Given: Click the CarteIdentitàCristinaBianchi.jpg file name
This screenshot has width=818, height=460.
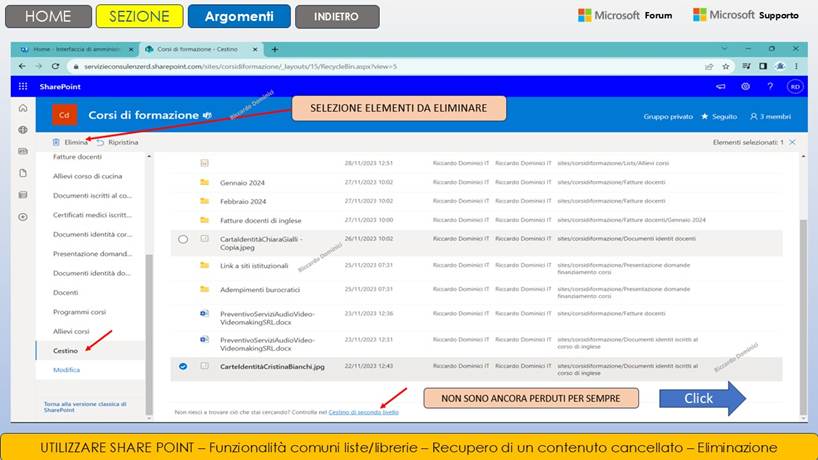Looking at the screenshot, I should pos(272,367).
